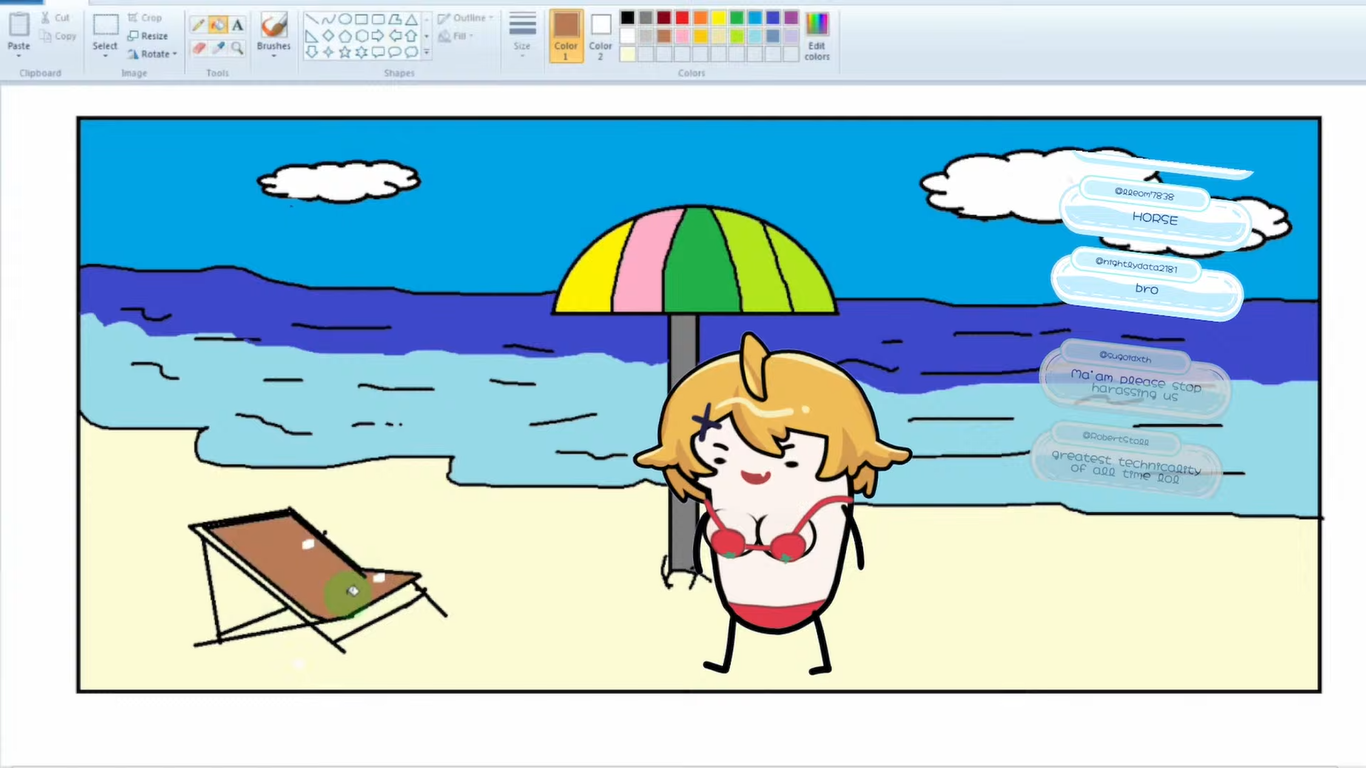The width and height of the screenshot is (1366, 768).
Task: Choose the Four-point star shape
Action: pos(328,52)
